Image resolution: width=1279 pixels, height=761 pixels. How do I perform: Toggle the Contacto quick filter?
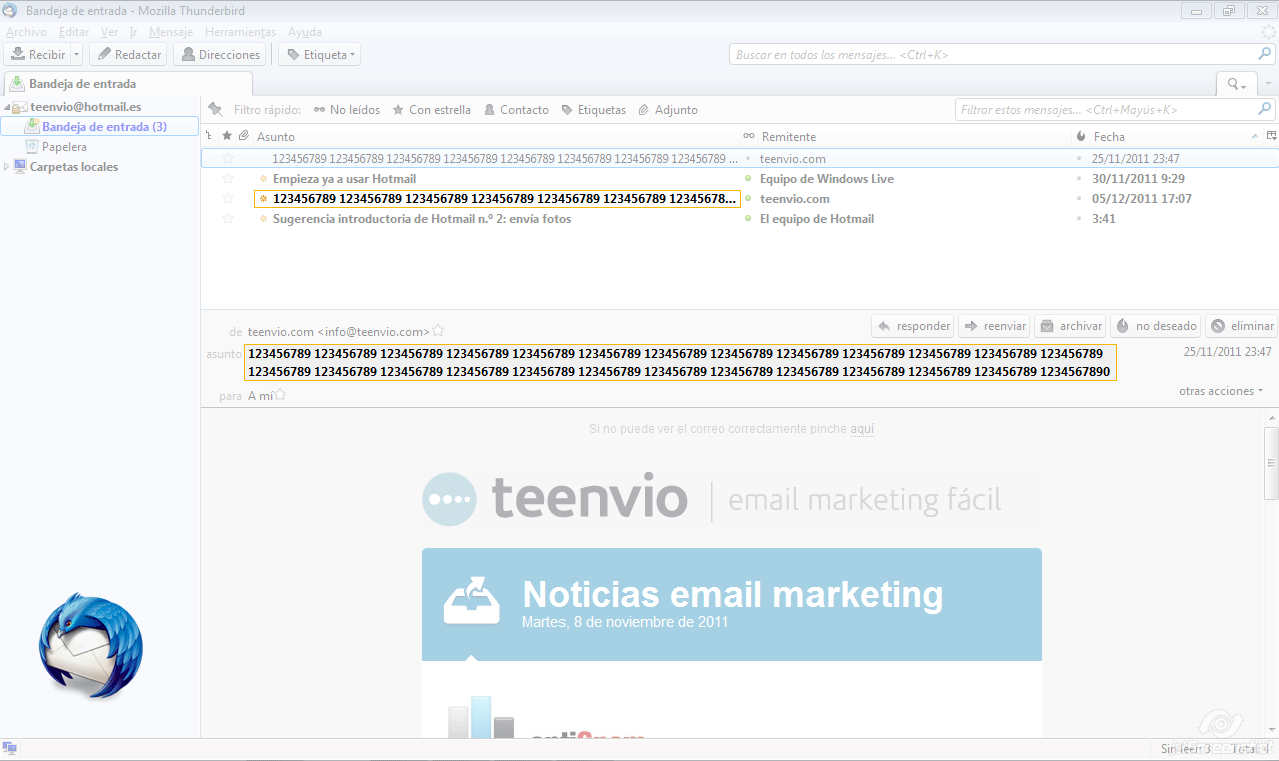tap(516, 110)
